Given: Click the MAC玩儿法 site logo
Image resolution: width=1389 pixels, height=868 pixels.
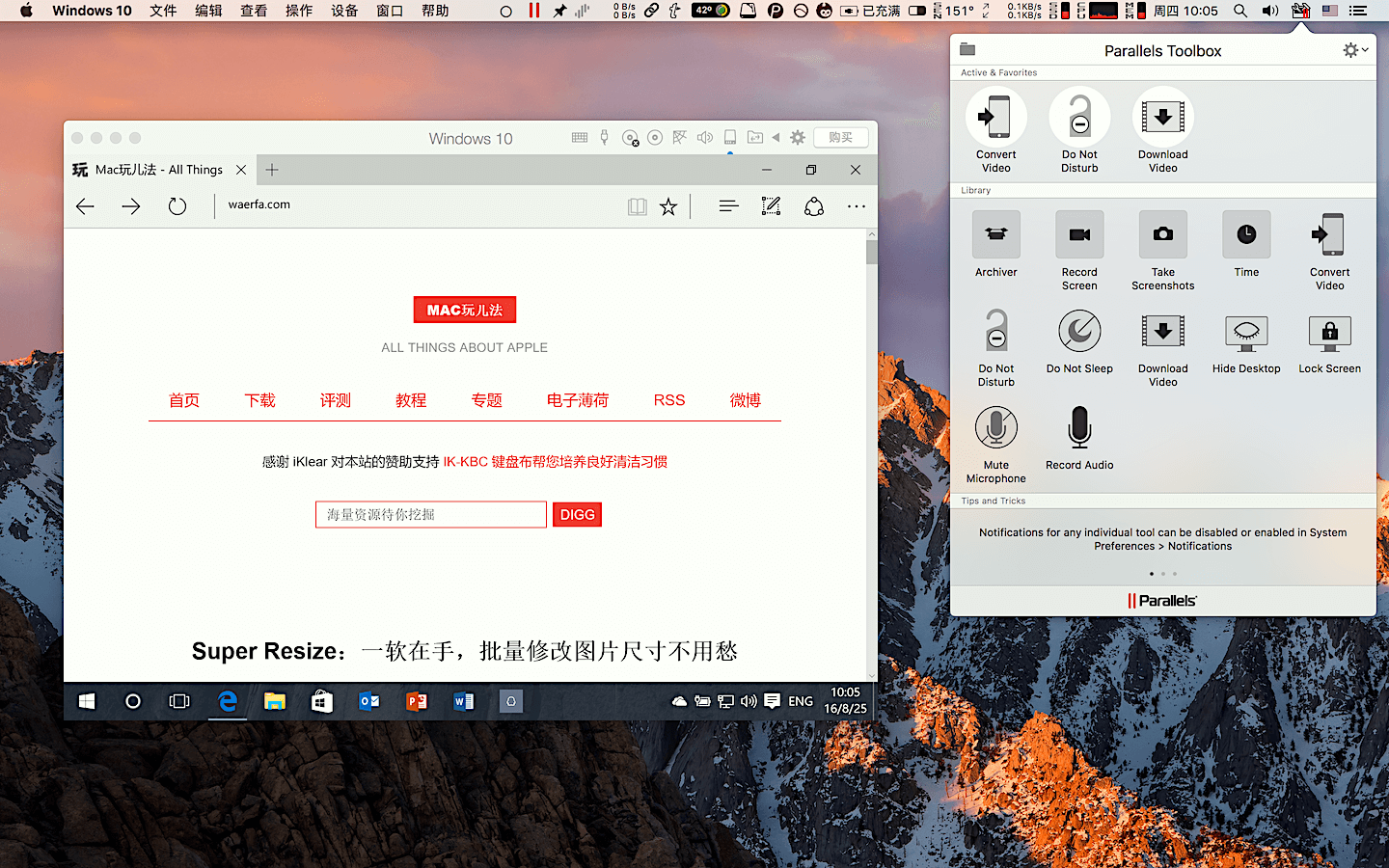Looking at the screenshot, I should click(x=465, y=310).
